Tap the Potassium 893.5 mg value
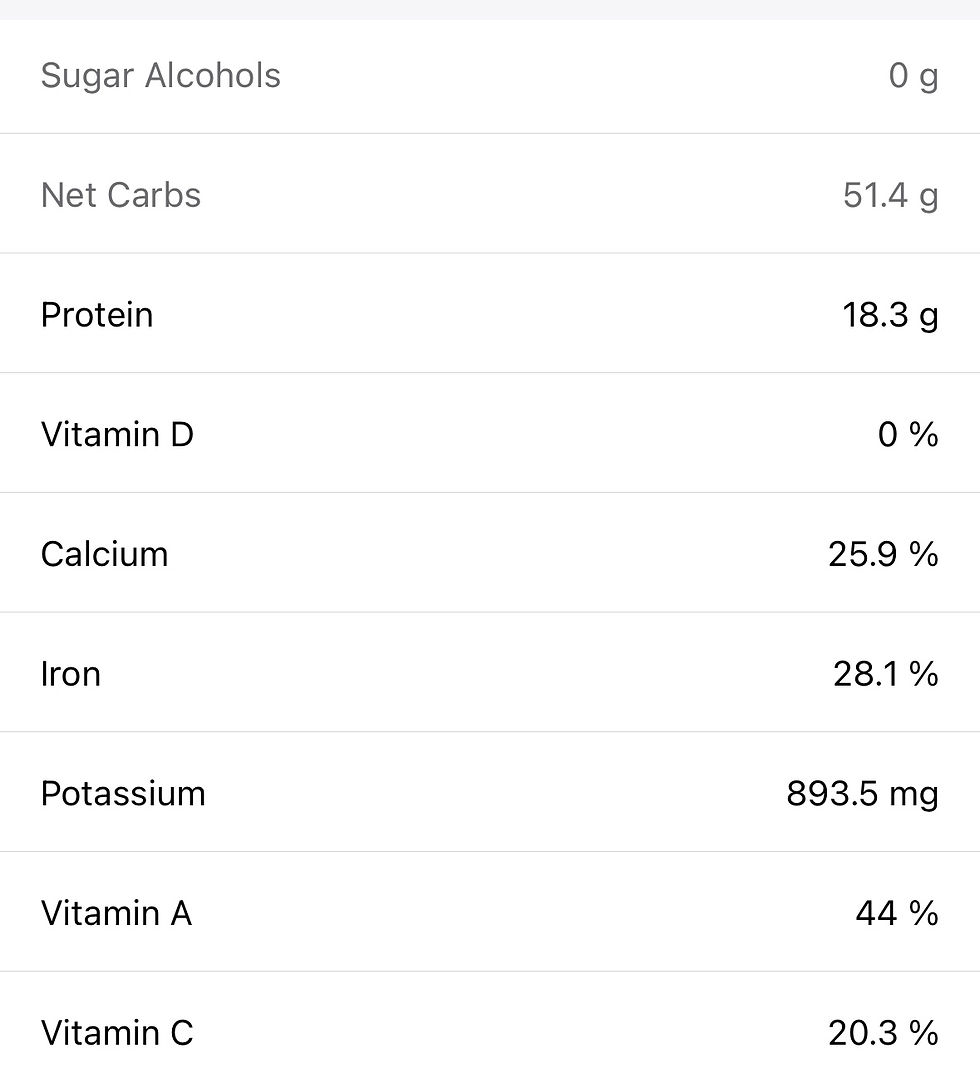Viewport: 980px width, 1087px height. click(x=863, y=794)
